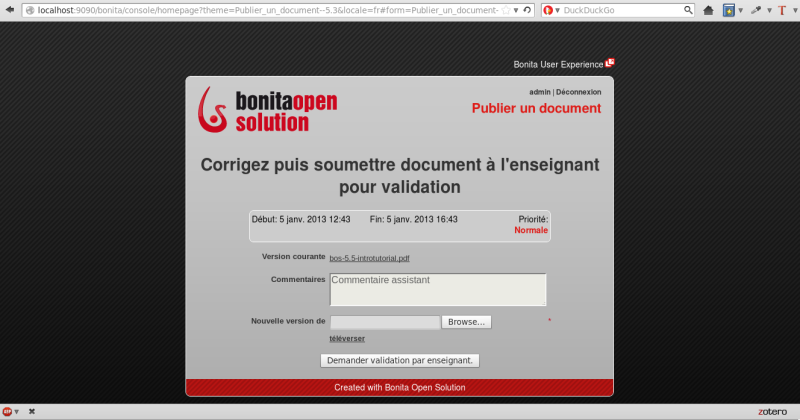The image size is (800, 420).
Task: Open the Adblock Plus dropdown arrow
Action: tap(16, 411)
